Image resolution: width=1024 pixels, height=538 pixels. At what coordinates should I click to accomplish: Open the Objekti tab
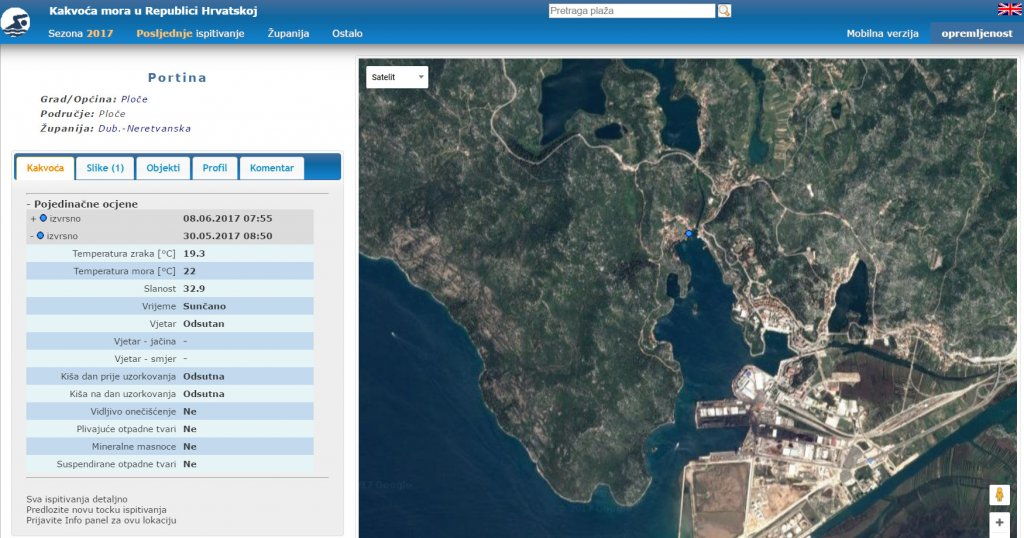(163, 168)
